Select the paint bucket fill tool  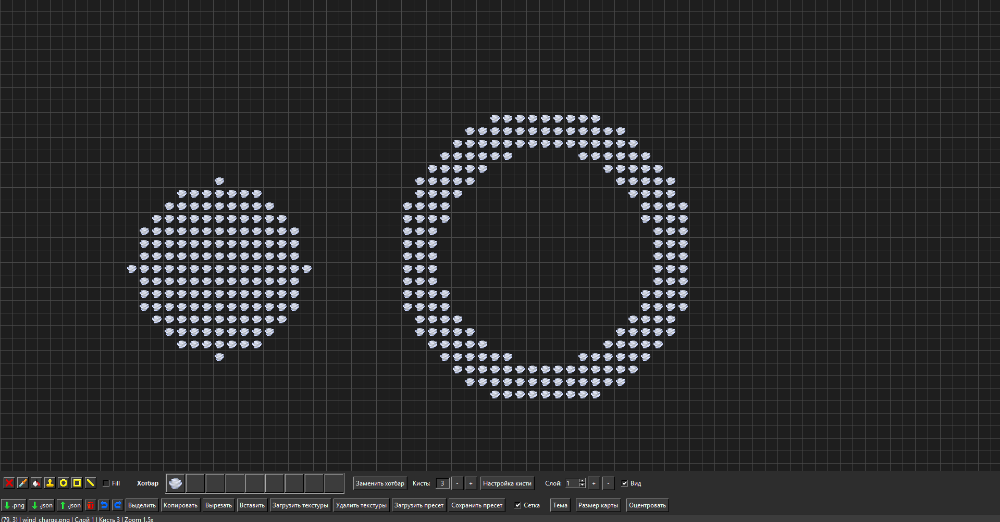pyautogui.click(x=36, y=483)
